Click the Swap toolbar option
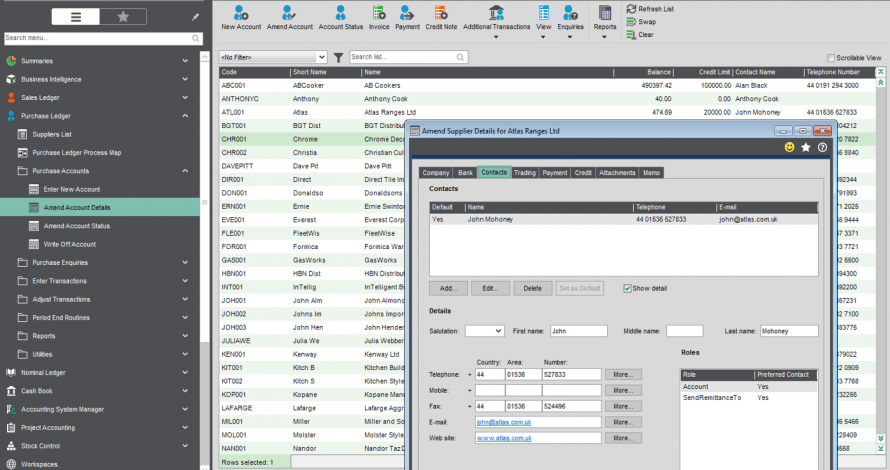The width and height of the screenshot is (890, 470). click(641, 22)
